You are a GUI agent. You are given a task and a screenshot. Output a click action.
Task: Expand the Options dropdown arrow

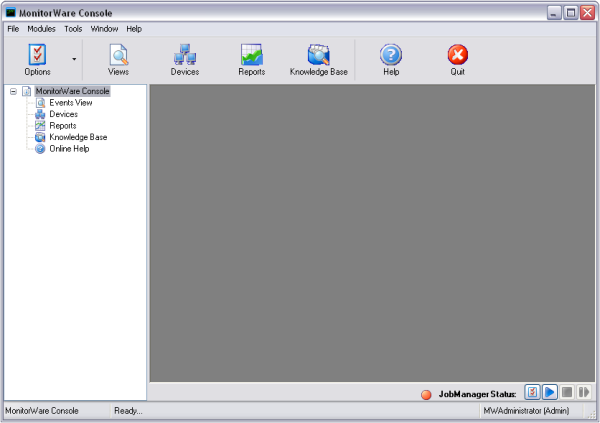click(74, 59)
